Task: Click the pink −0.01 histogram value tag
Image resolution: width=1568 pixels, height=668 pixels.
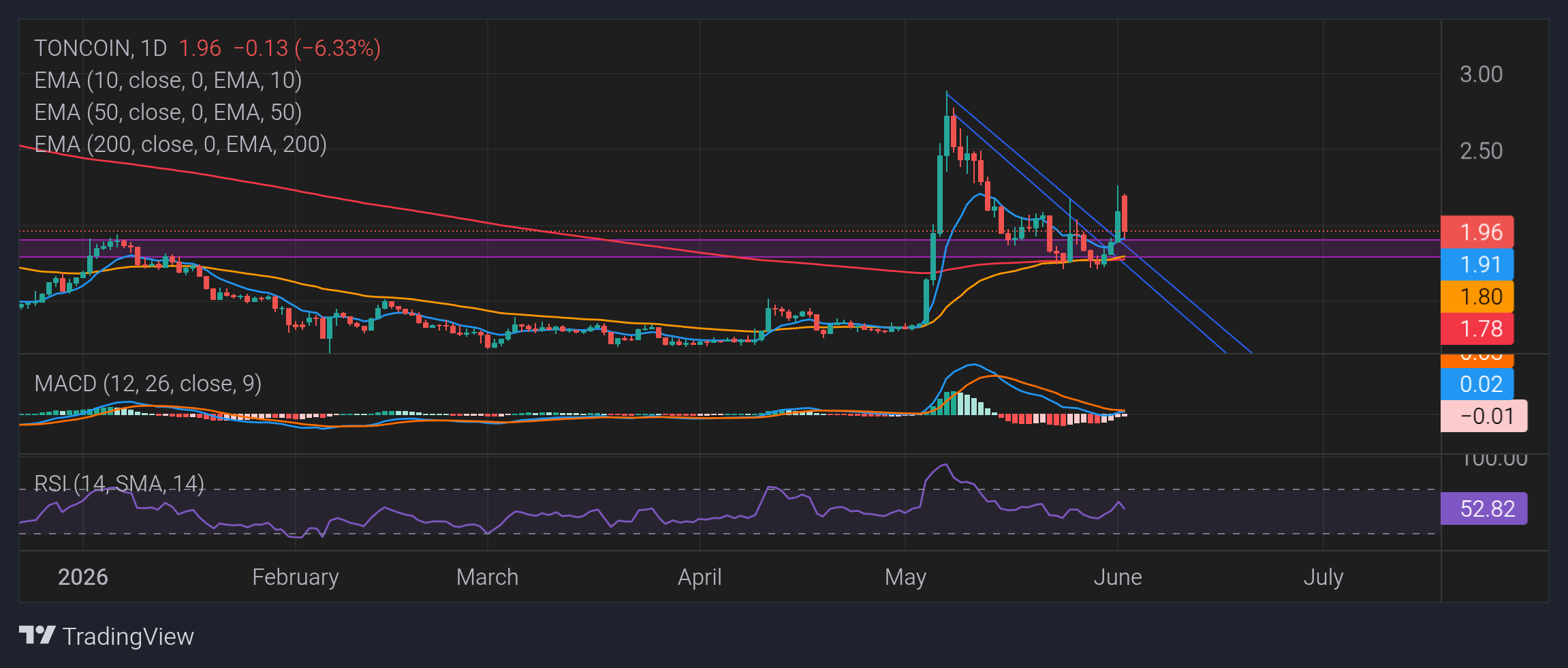Action: point(1484,416)
